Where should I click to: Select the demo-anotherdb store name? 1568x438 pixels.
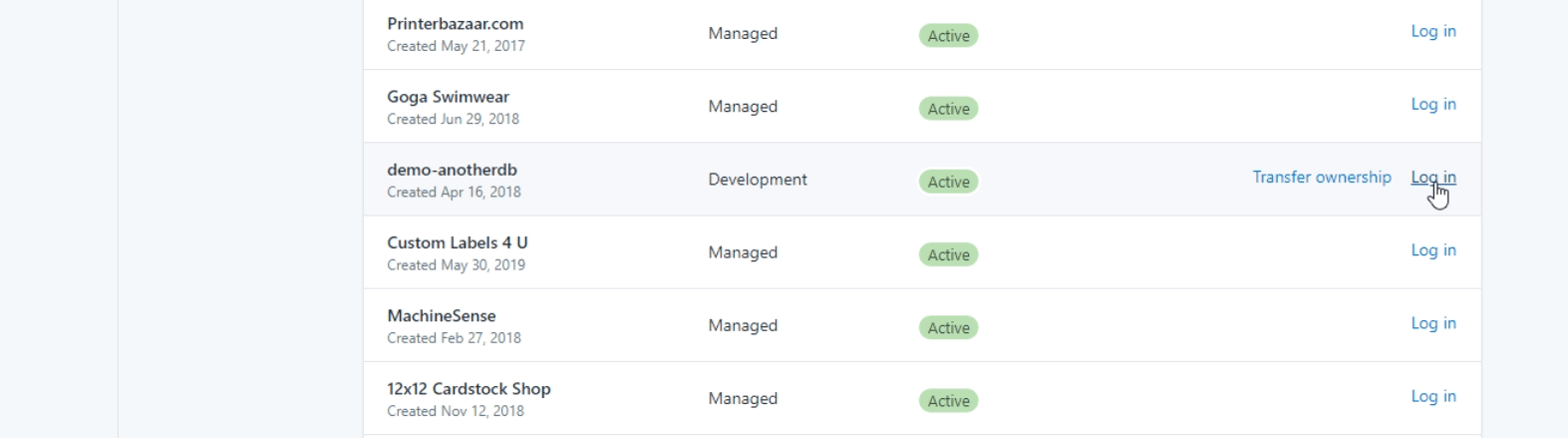(452, 170)
